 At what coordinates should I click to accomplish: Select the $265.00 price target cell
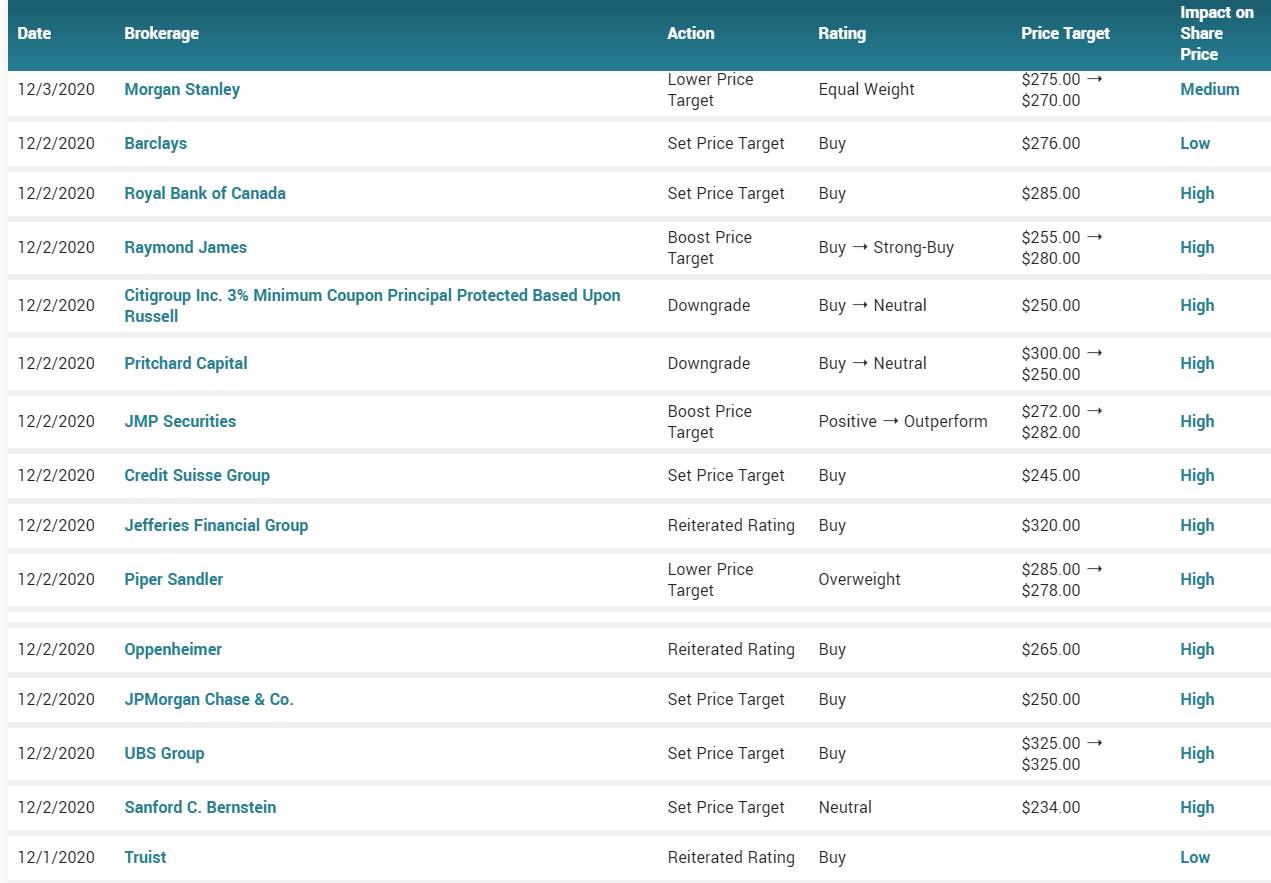pyautogui.click(x=1051, y=649)
